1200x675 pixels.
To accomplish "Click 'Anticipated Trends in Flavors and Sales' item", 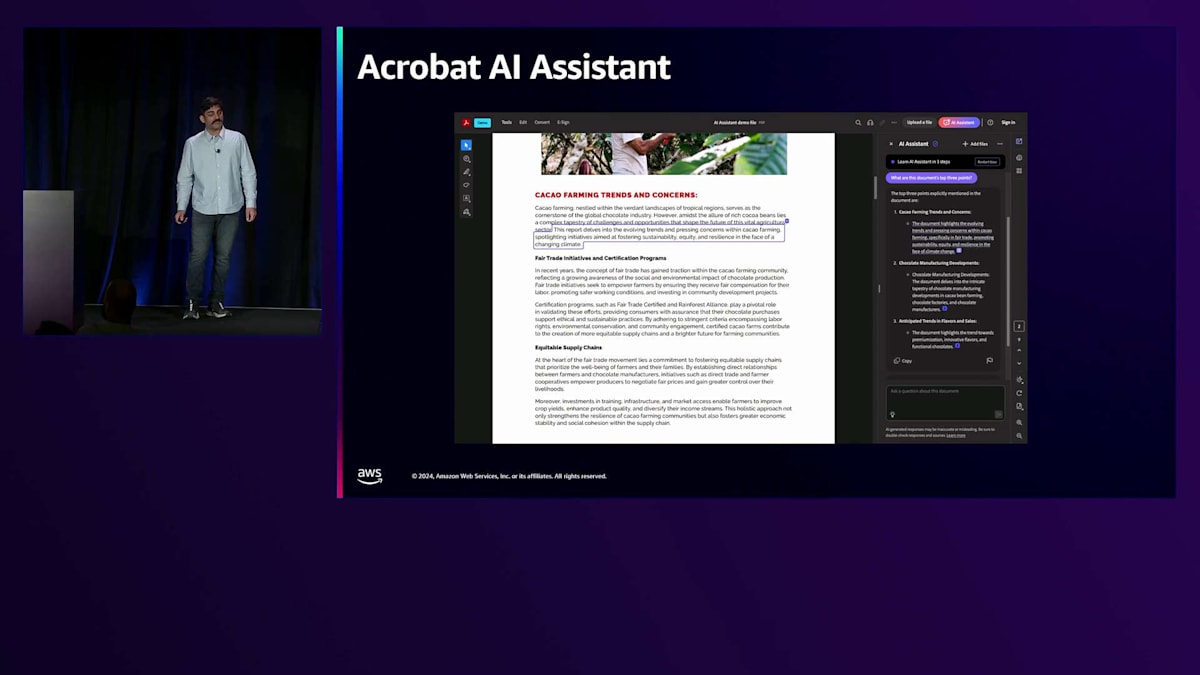I will (937, 321).
